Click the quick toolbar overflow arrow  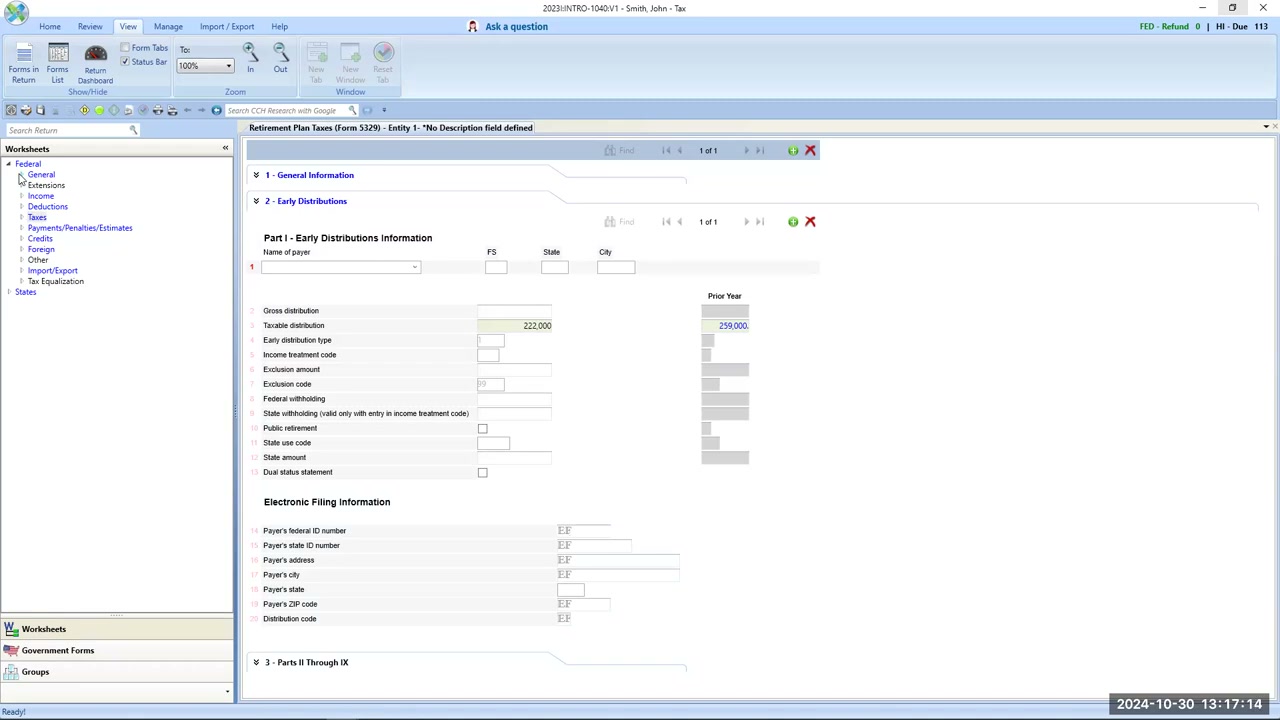coord(384,110)
